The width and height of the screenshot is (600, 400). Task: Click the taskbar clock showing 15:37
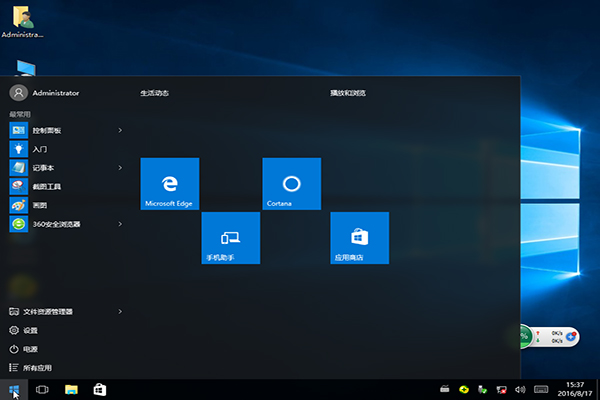point(574,389)
